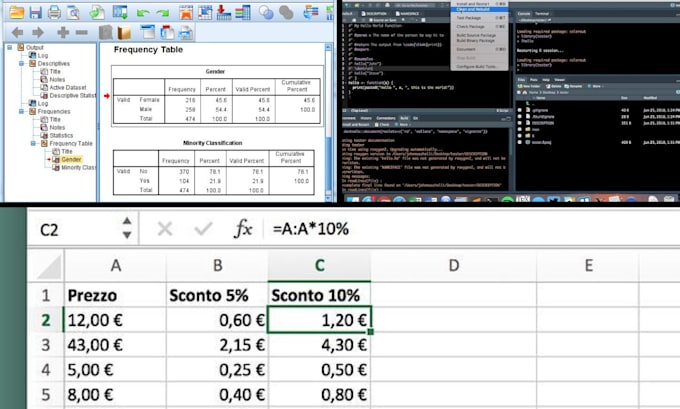This screenshot has width=680, height=409.
Task: Click the Export output icon in SPSS
Action: tap(97, 12)
